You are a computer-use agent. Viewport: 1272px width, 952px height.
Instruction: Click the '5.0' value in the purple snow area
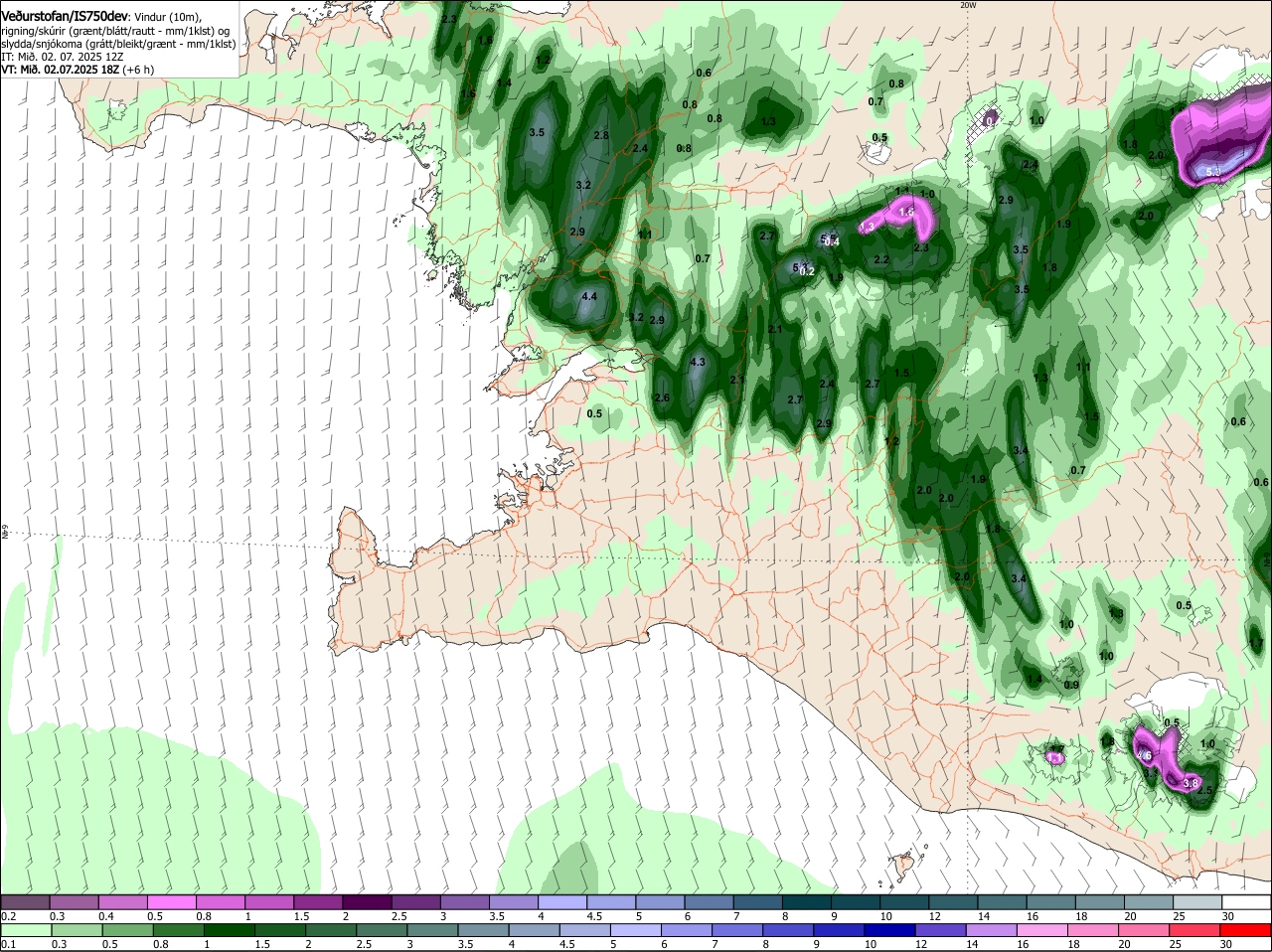tap(1213, 172)
